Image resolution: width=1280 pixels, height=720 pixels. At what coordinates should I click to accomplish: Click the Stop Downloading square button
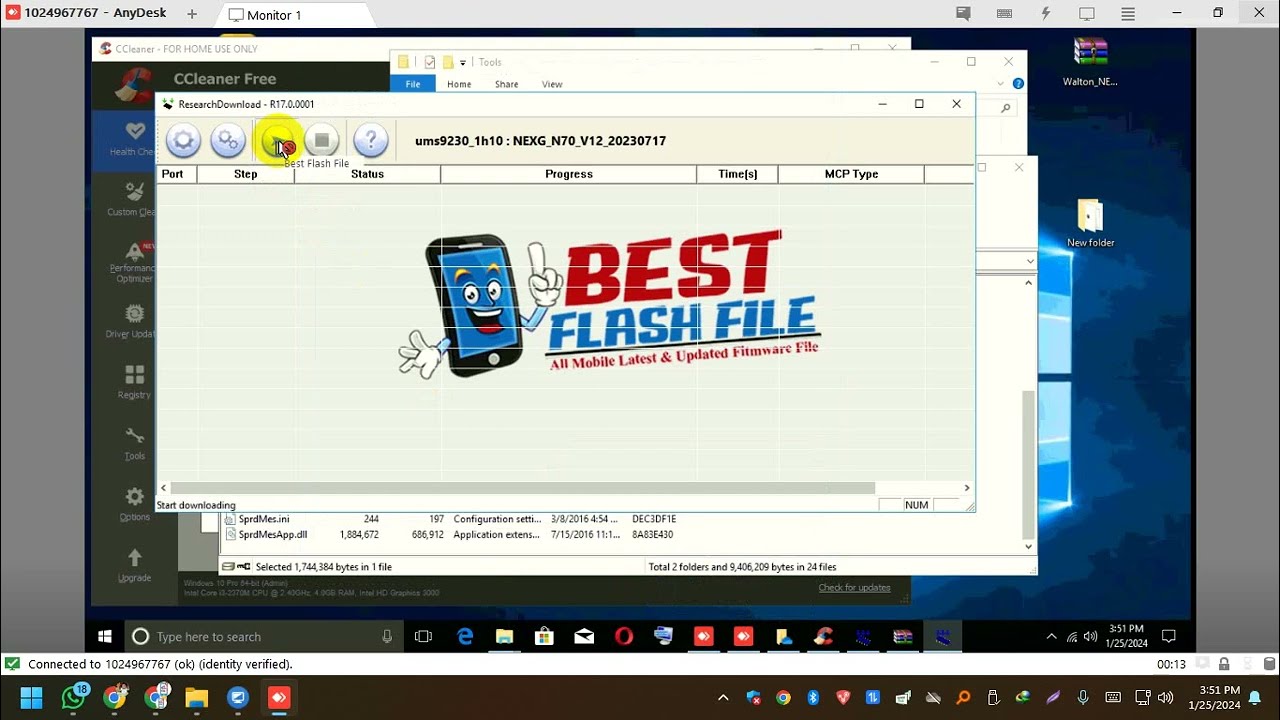click(322, 141)
